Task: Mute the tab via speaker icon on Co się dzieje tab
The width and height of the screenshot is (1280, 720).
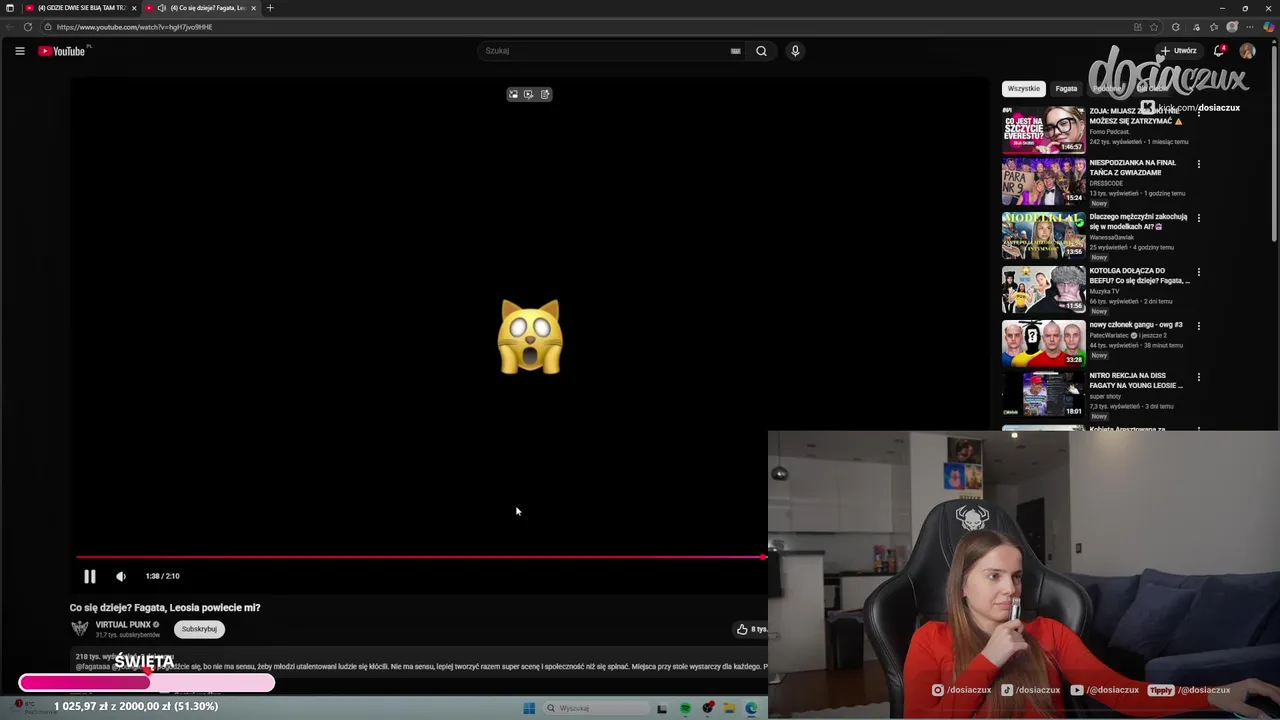Action: pyautogui.click(x=161, y=8)
